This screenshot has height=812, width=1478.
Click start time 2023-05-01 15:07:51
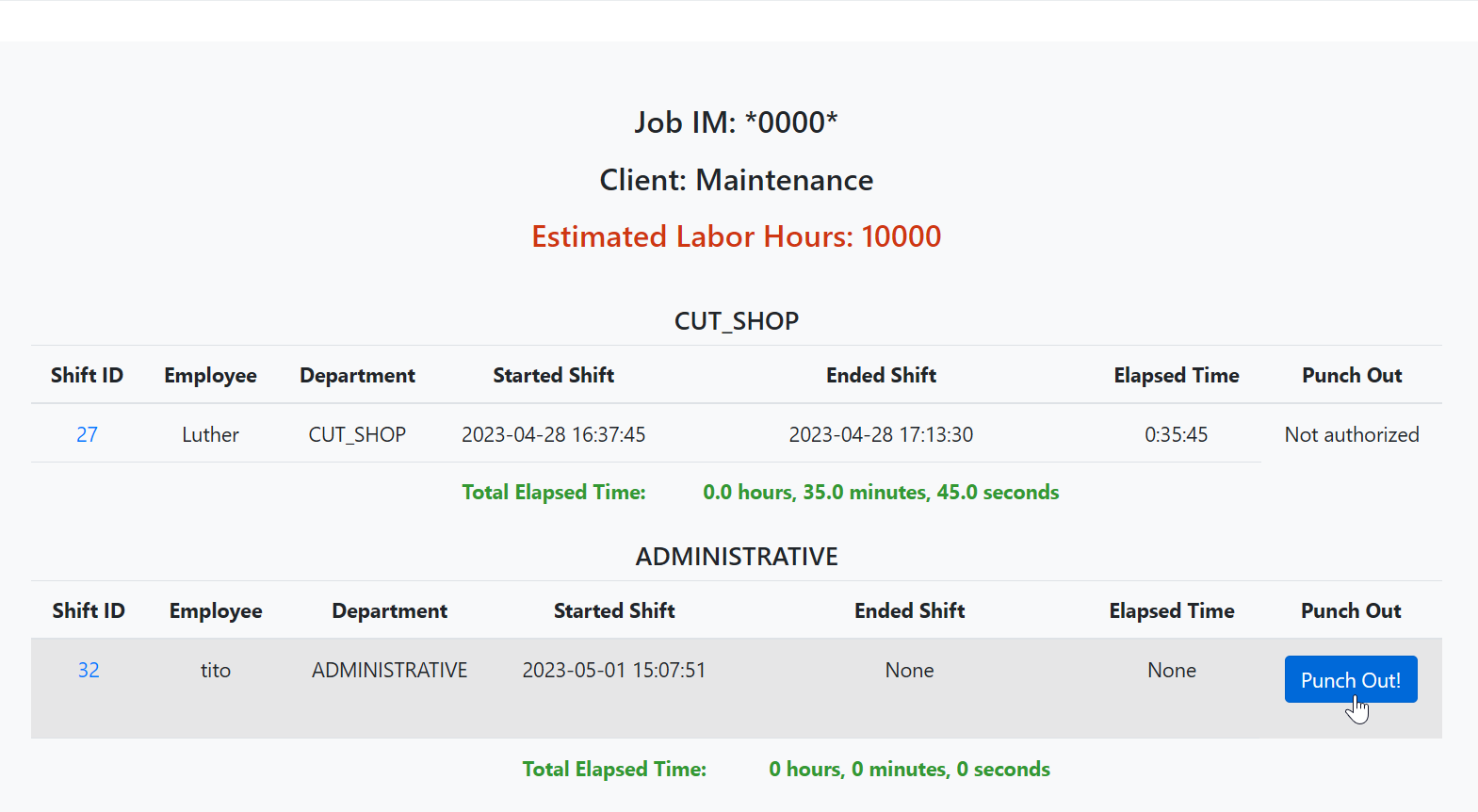click(x=614, y=670)
